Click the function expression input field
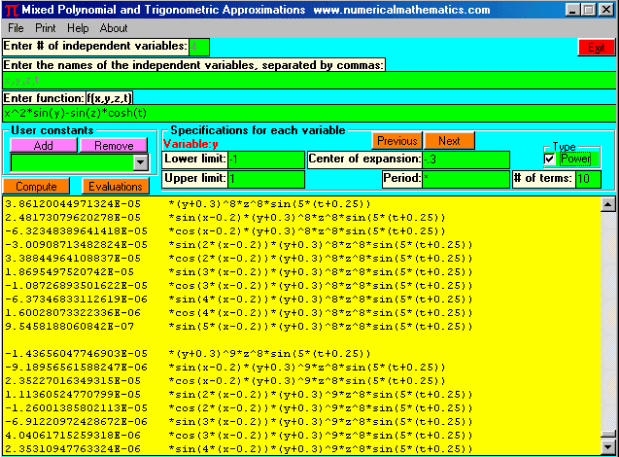Image resolution: width=619 pixels, height=457 pixels. tap(308, 113)
